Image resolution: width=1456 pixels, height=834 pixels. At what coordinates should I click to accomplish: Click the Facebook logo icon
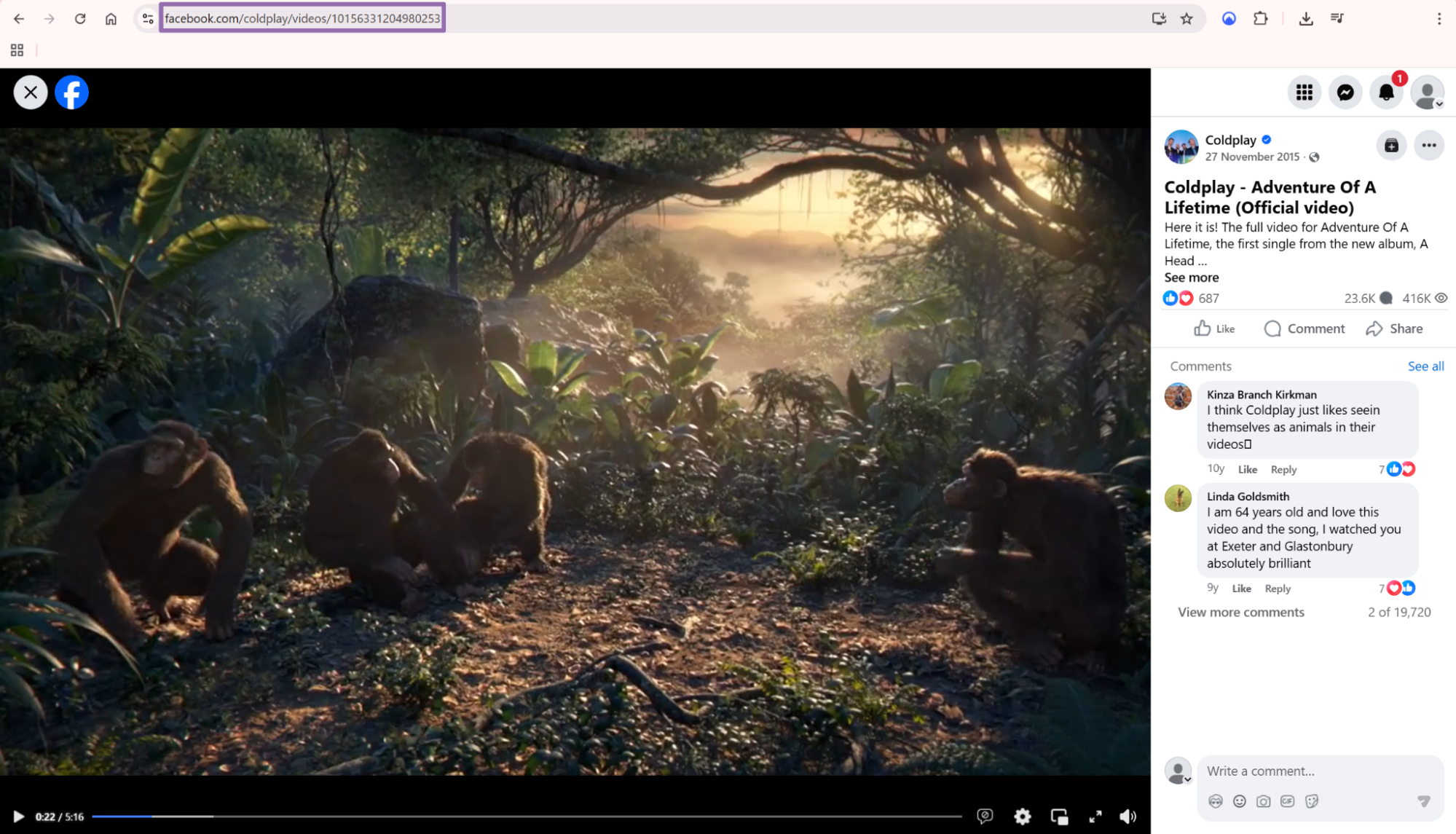(71, 93)
